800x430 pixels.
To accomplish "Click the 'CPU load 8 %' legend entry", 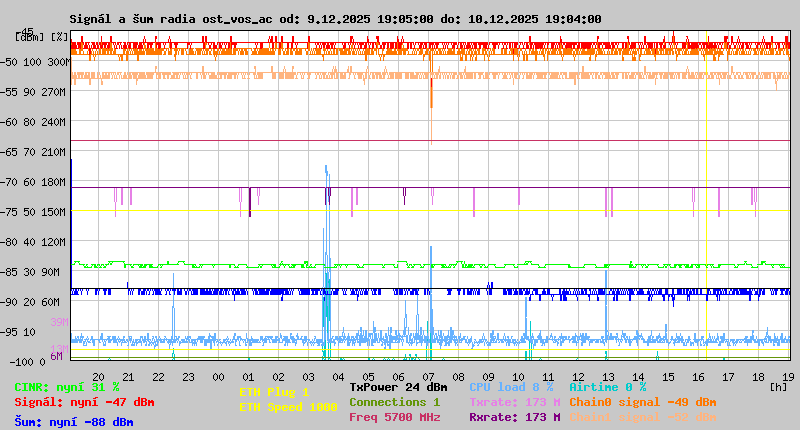I will coord(511,387).
